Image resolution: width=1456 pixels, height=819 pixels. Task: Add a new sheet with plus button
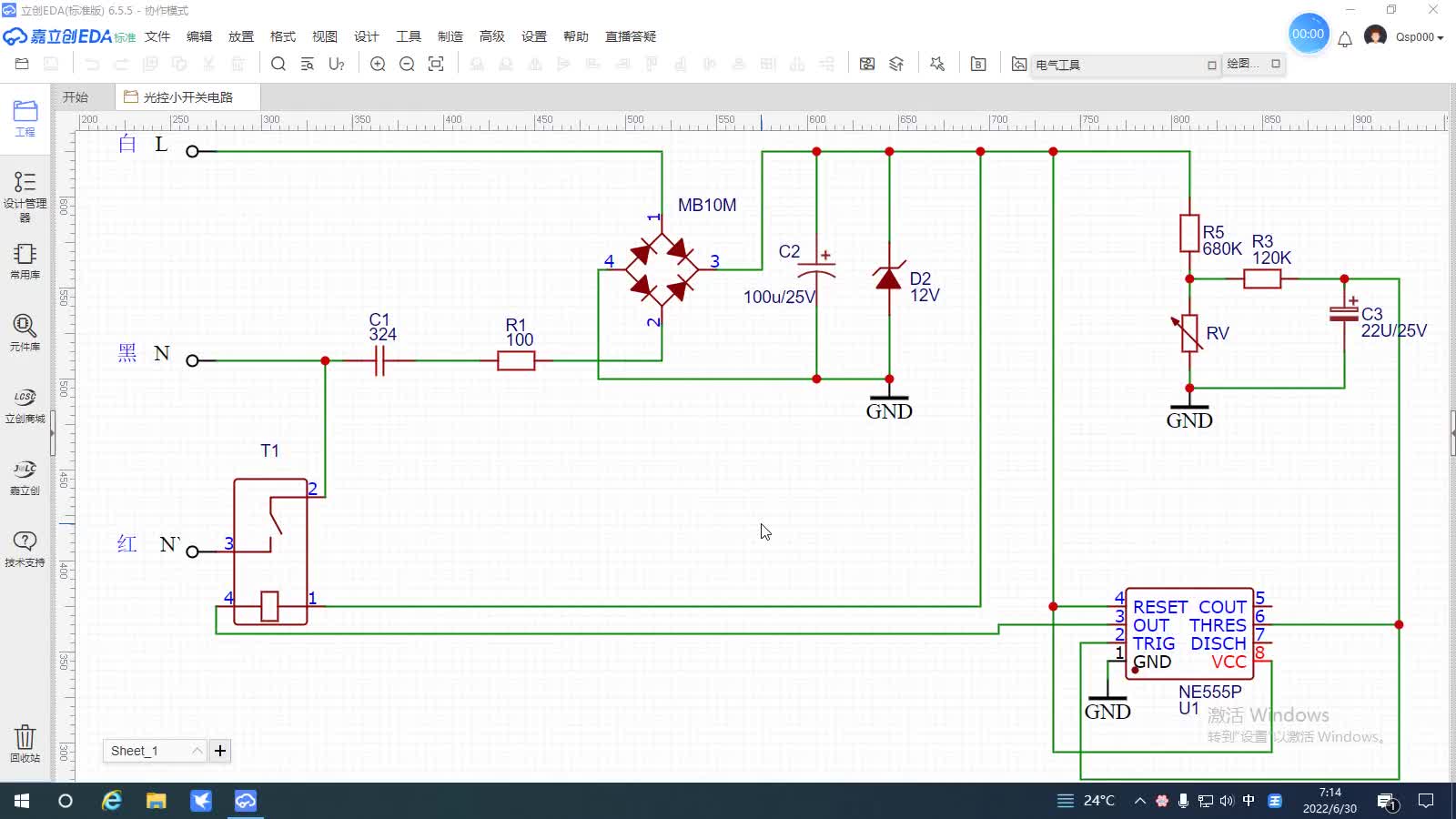point(219,751)
